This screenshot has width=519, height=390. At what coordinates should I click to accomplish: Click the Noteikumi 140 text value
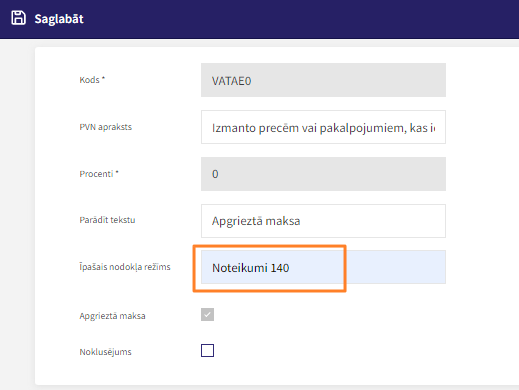[251, 268]
